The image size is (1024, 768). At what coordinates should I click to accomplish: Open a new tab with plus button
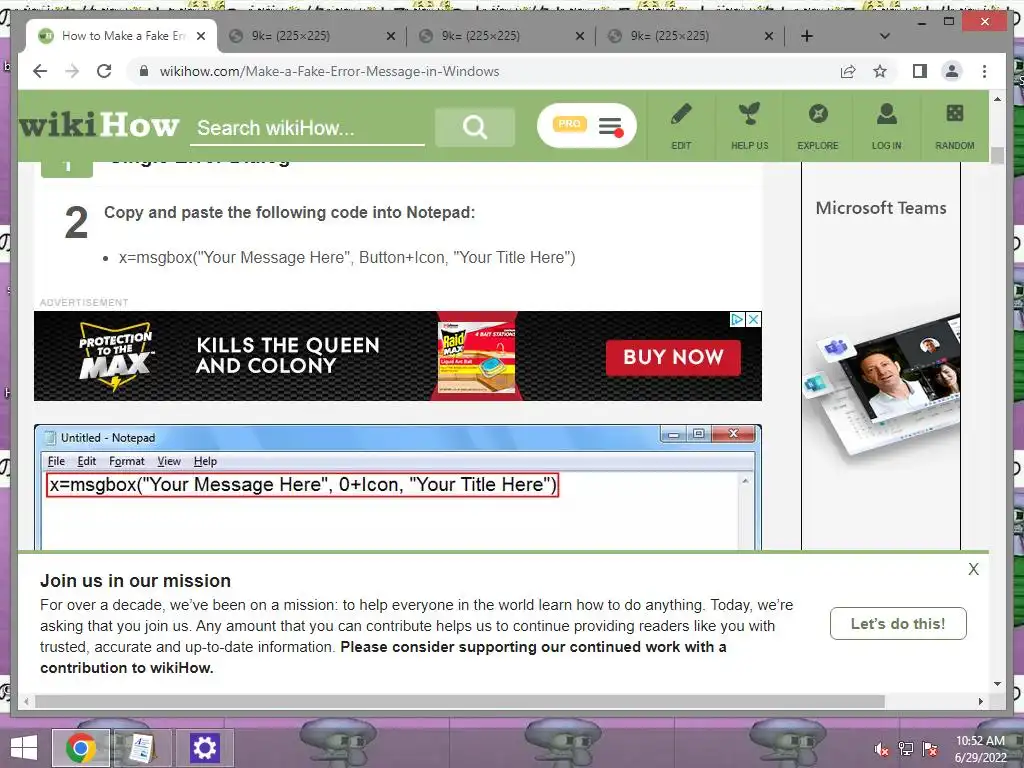tap(807, 36)
